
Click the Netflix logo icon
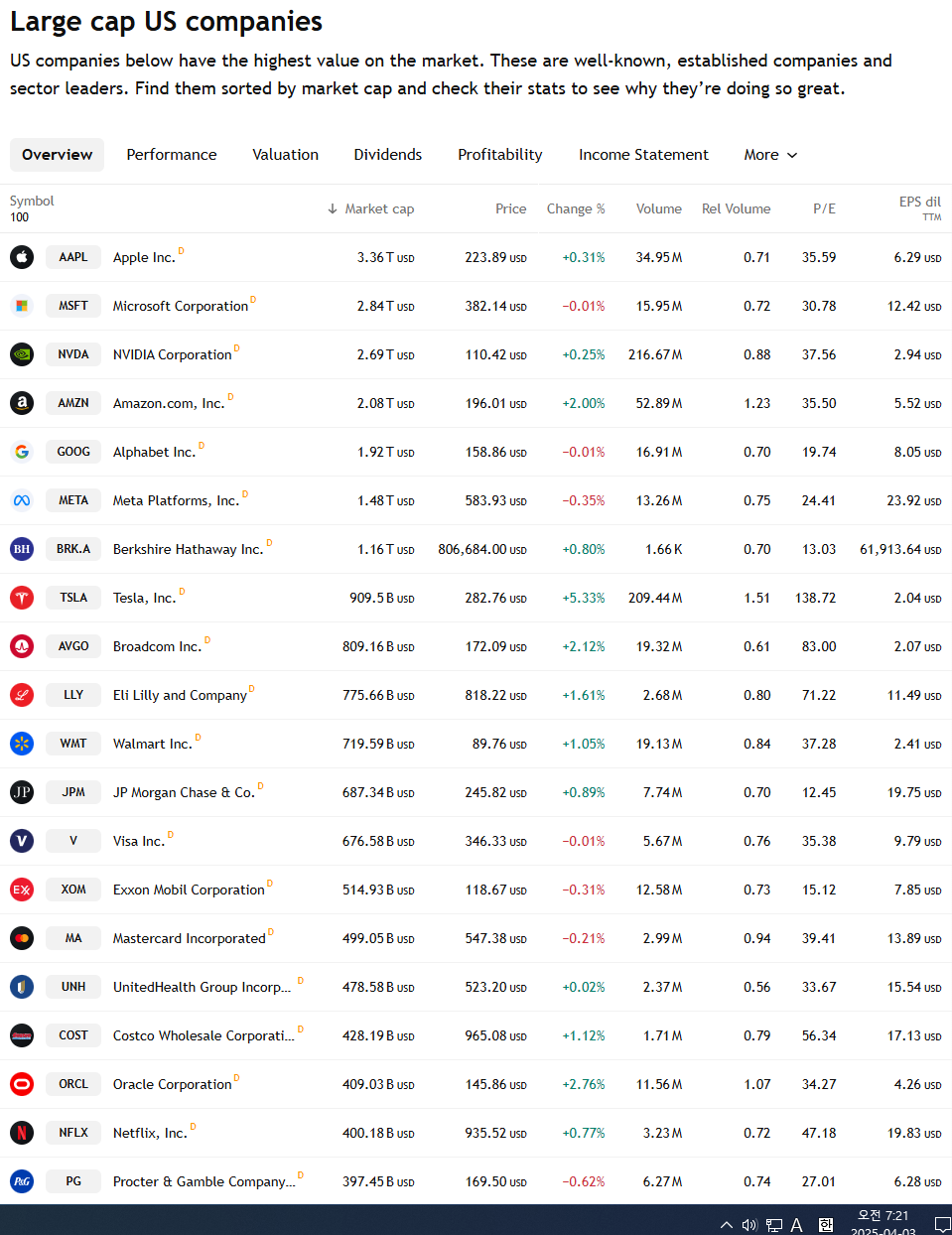[22, 1133]
